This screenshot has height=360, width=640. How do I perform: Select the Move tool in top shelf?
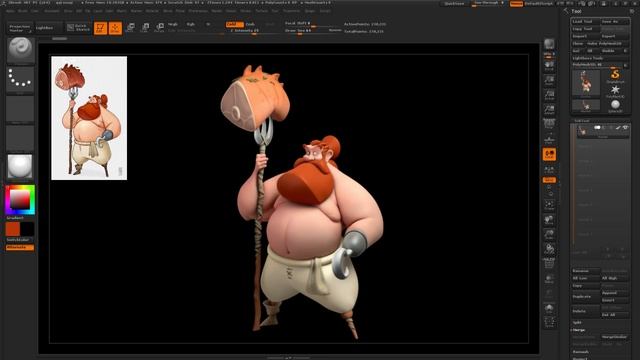[130, 28]
